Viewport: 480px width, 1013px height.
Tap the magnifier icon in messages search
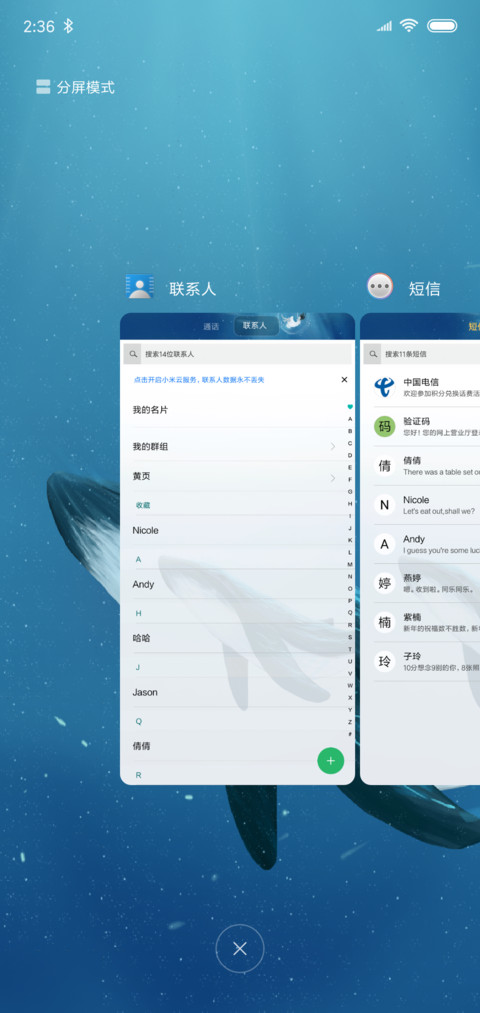373,354
